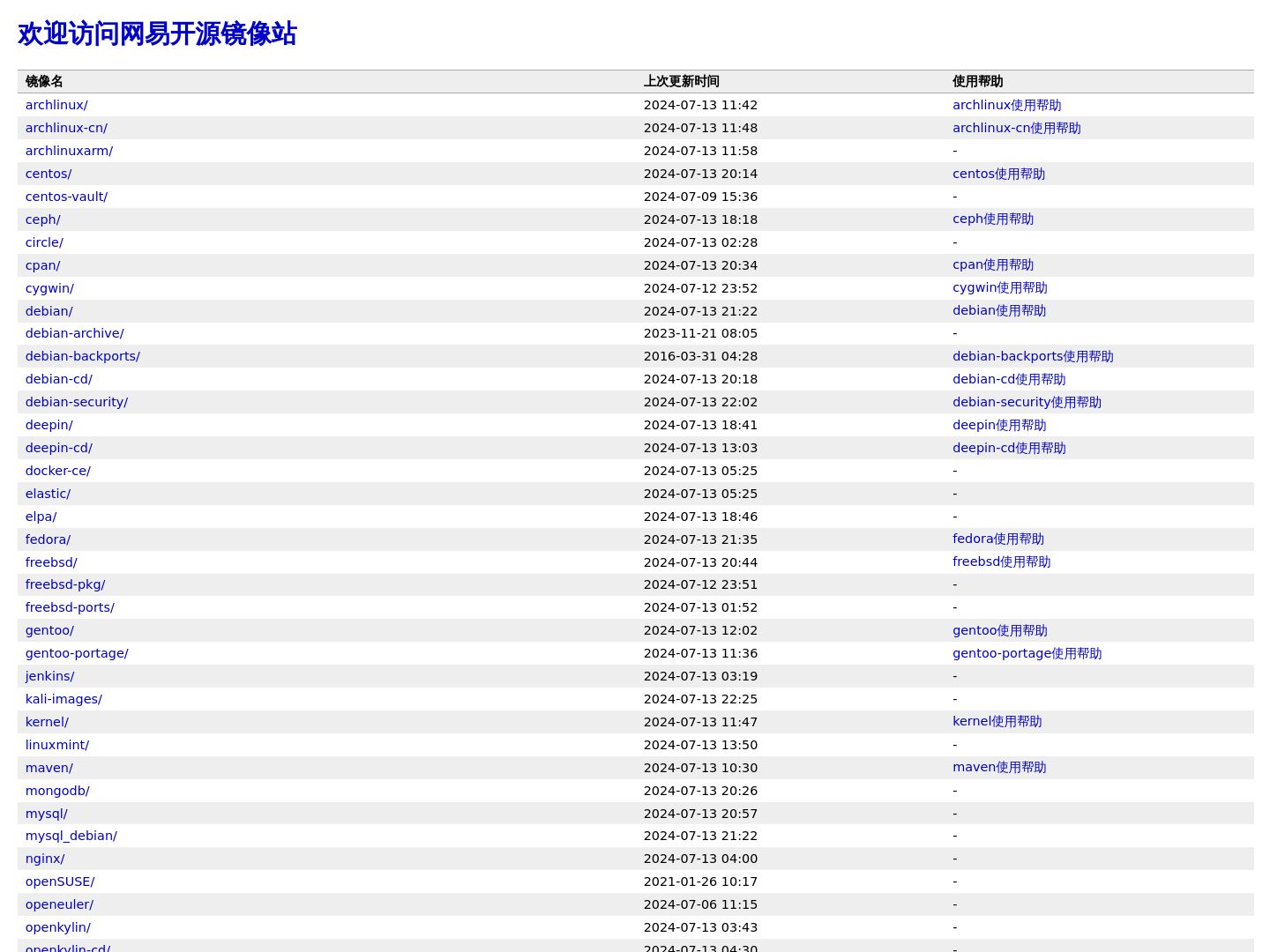Open debian-security使用帮助 help page
The image size is (1270, 952).
(1027, 402)
